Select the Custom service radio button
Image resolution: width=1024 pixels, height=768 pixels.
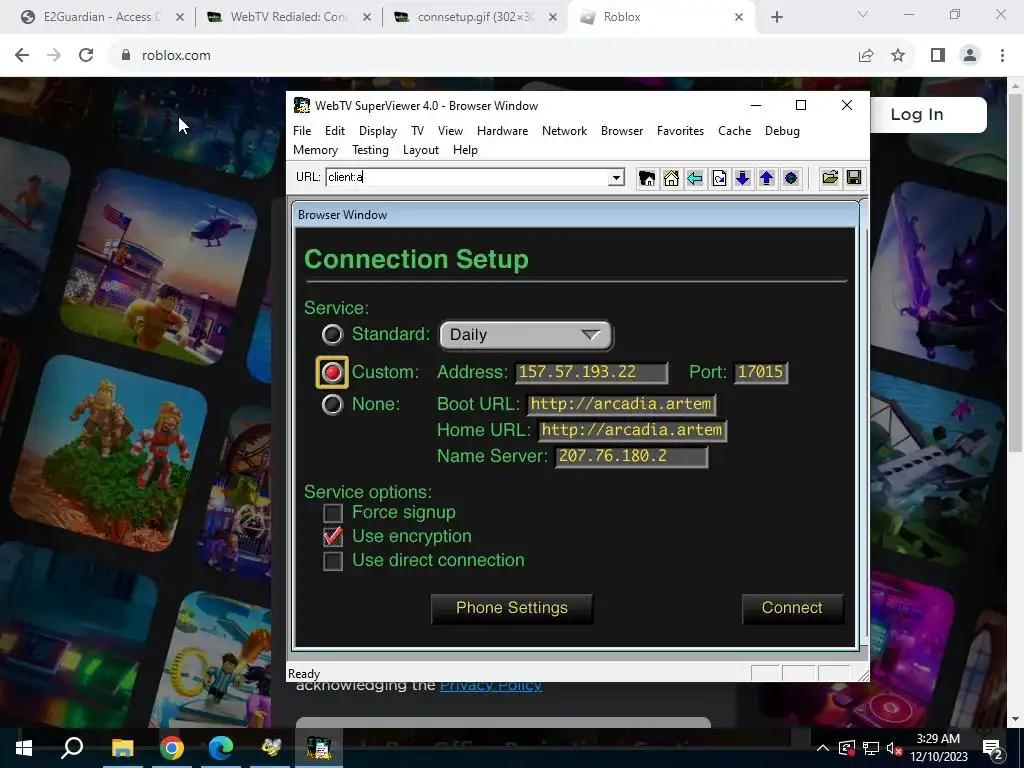332,372
